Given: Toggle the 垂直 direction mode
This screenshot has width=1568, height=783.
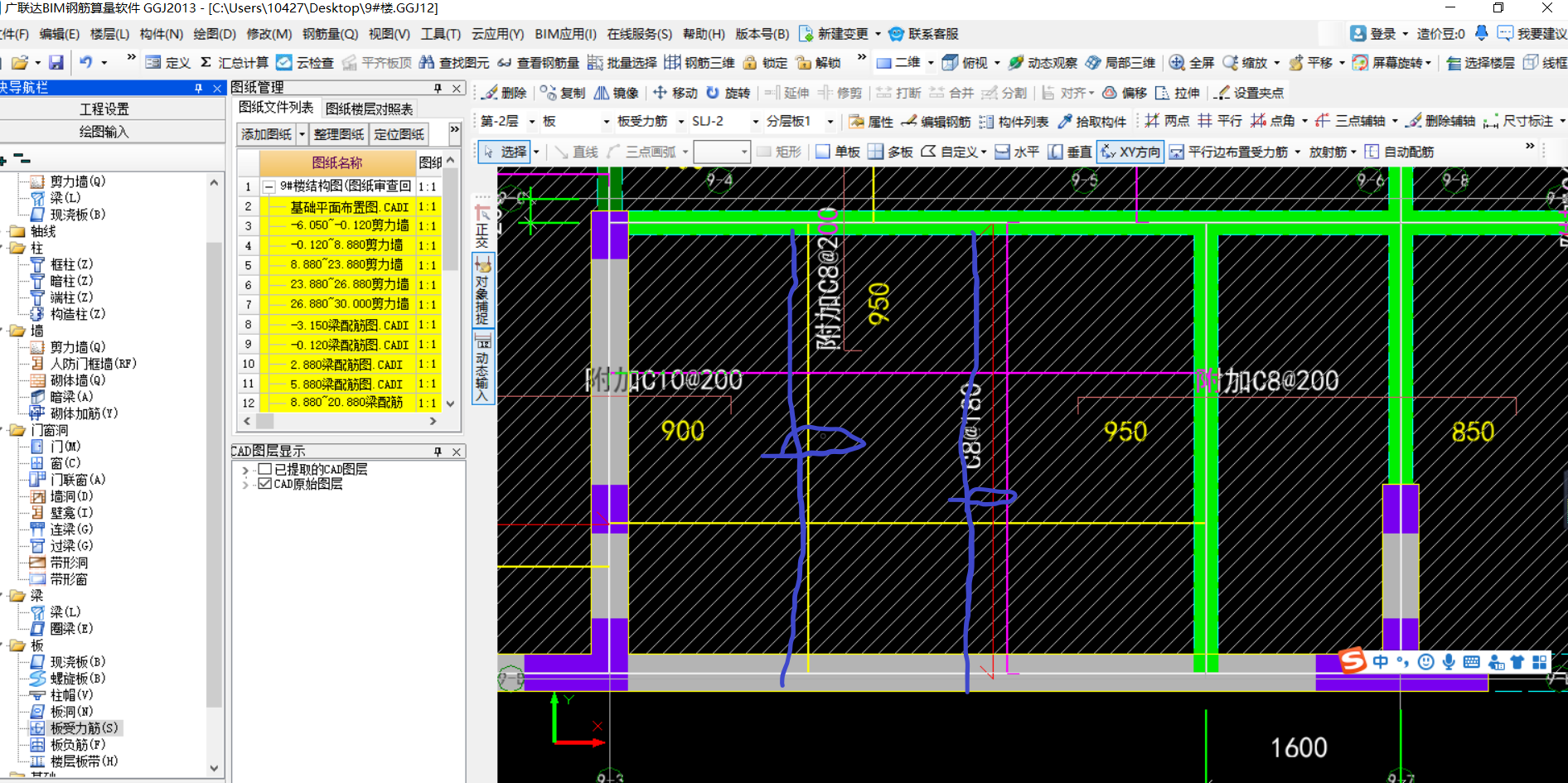Looking at the screenshot, I should 1070,152.
